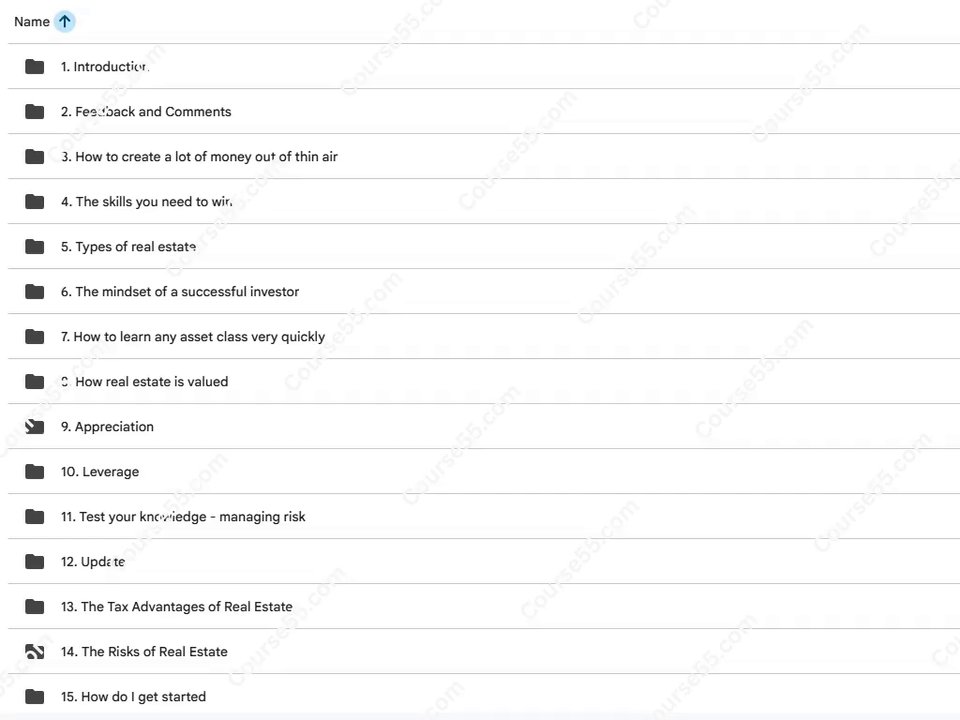The width and height of the screenshot is (960, 720).
Task: Click folder icon beside 13. The Tax Advantages
Action: [x=34, y=607]
